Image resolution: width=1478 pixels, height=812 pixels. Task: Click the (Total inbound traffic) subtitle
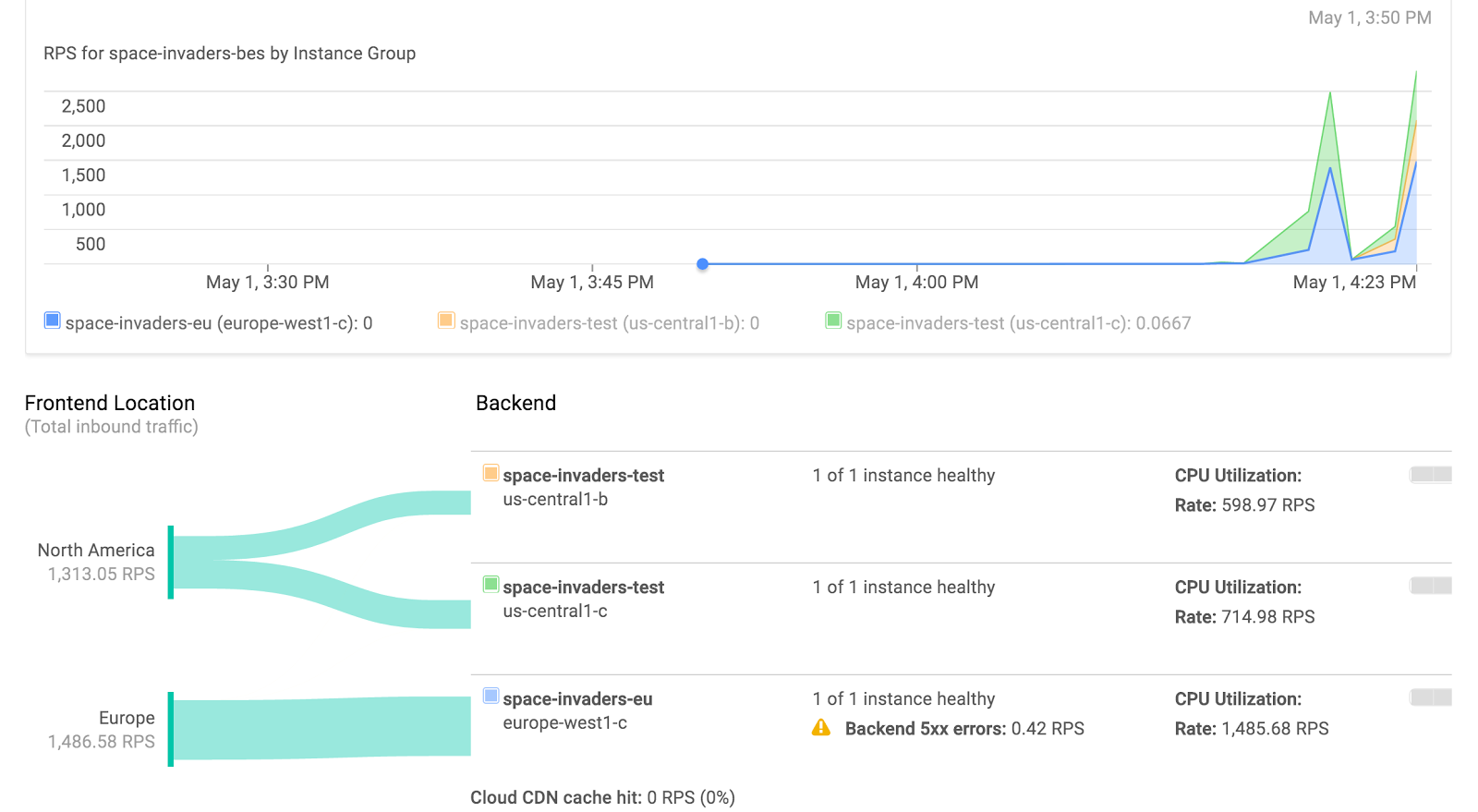(112, 427)
